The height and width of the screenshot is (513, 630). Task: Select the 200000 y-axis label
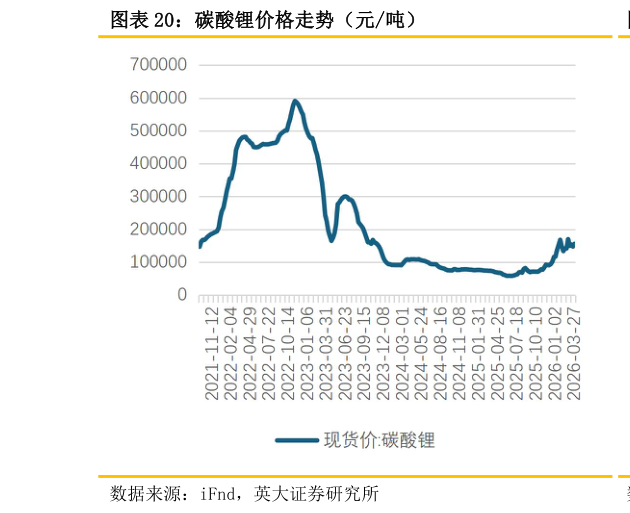[x=159, y=229]
